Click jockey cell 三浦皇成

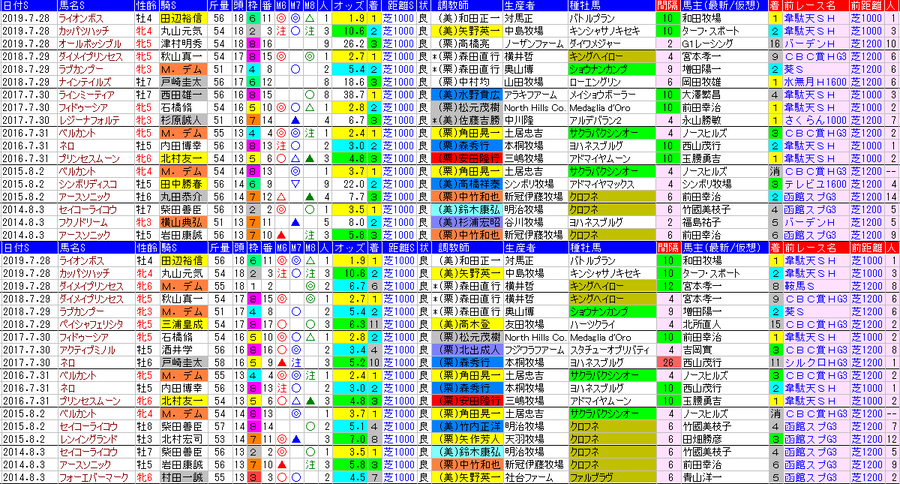(x=183, y=324)
